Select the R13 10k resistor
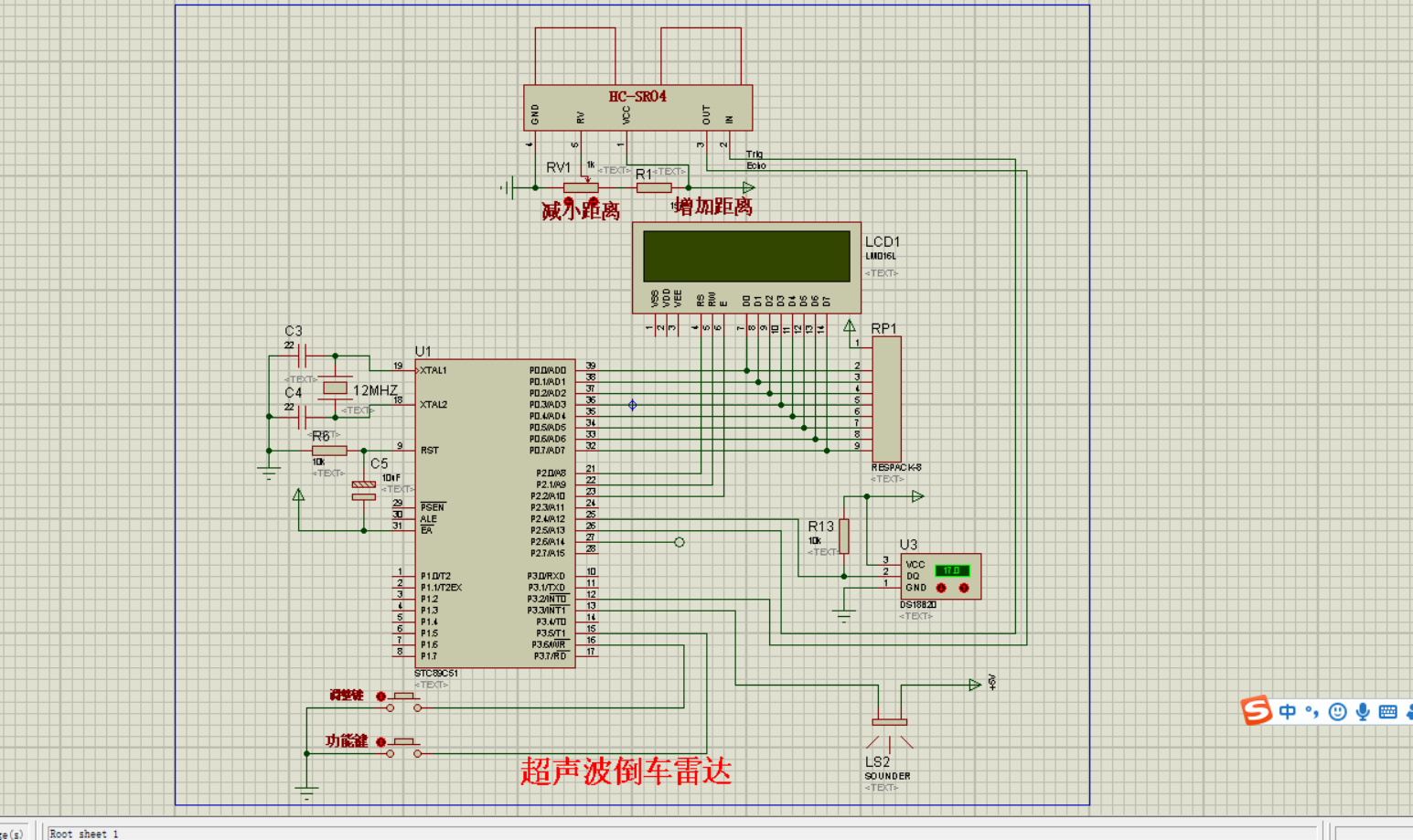 844,536
